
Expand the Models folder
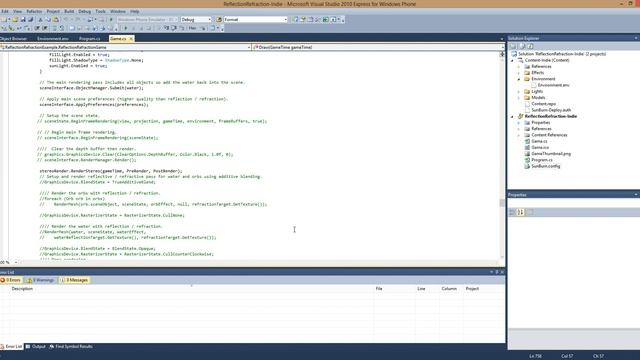(x=519, y=98)
